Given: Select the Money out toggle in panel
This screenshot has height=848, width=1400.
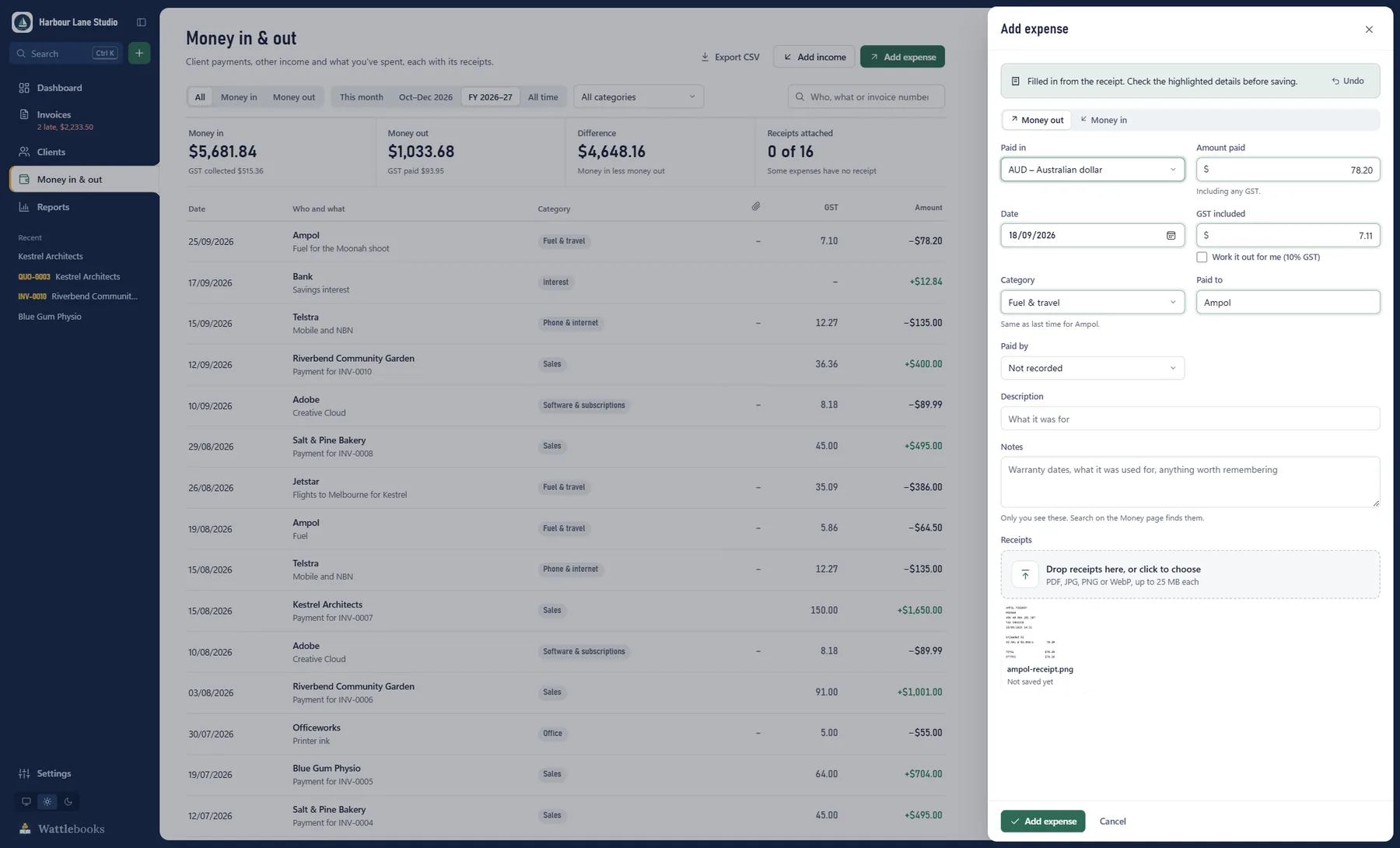Looking at the screenshot, I should pyautogui.click(x=1037, y=120).
